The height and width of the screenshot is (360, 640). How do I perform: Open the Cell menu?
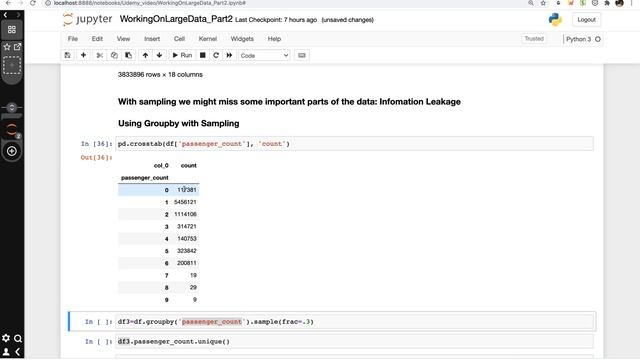point(179,39)
